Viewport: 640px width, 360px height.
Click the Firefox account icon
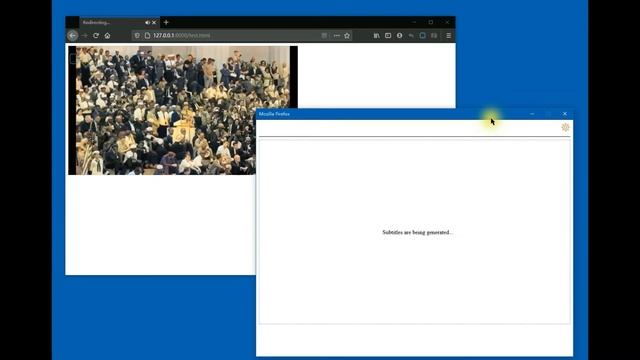click(x=399, y=36)
